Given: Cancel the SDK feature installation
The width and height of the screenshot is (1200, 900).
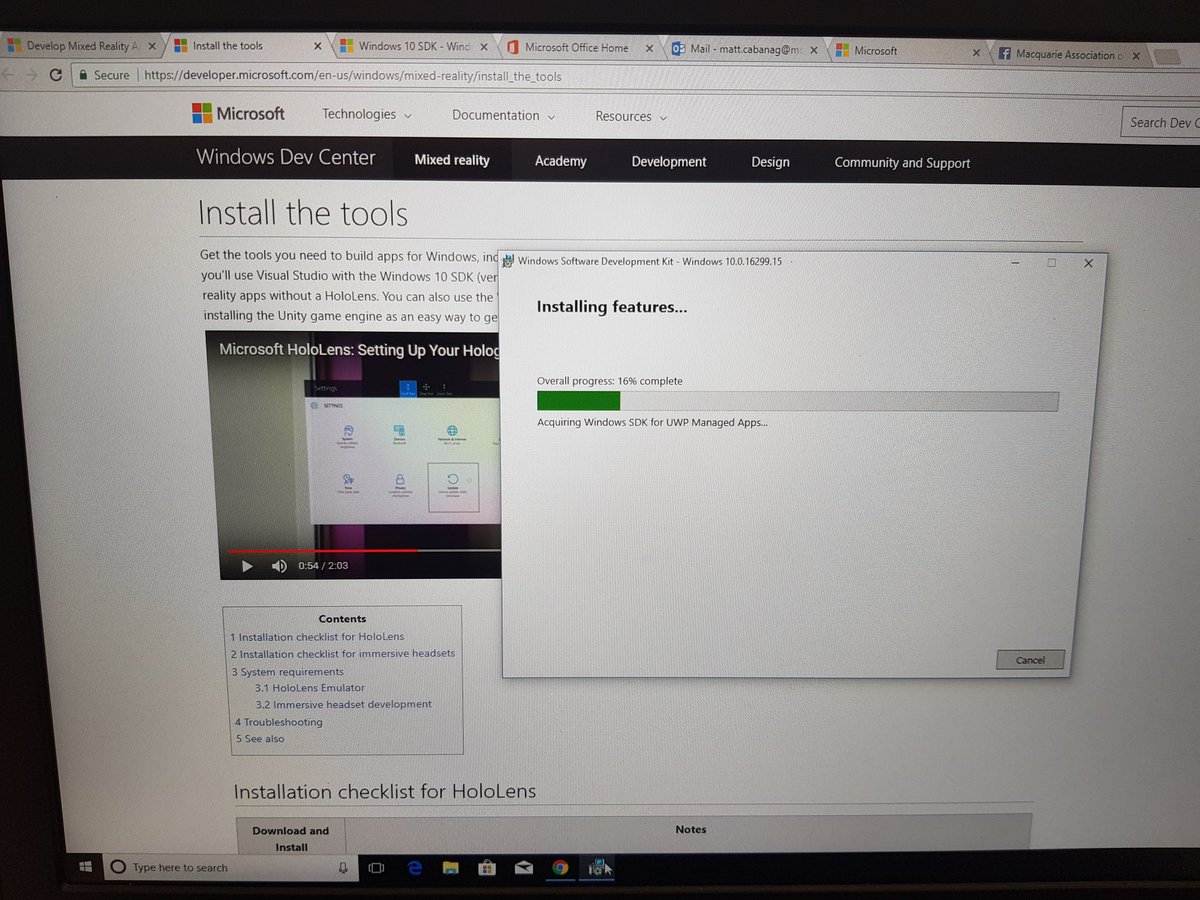Looking at the screenshot, I should tap(1029, 660).
